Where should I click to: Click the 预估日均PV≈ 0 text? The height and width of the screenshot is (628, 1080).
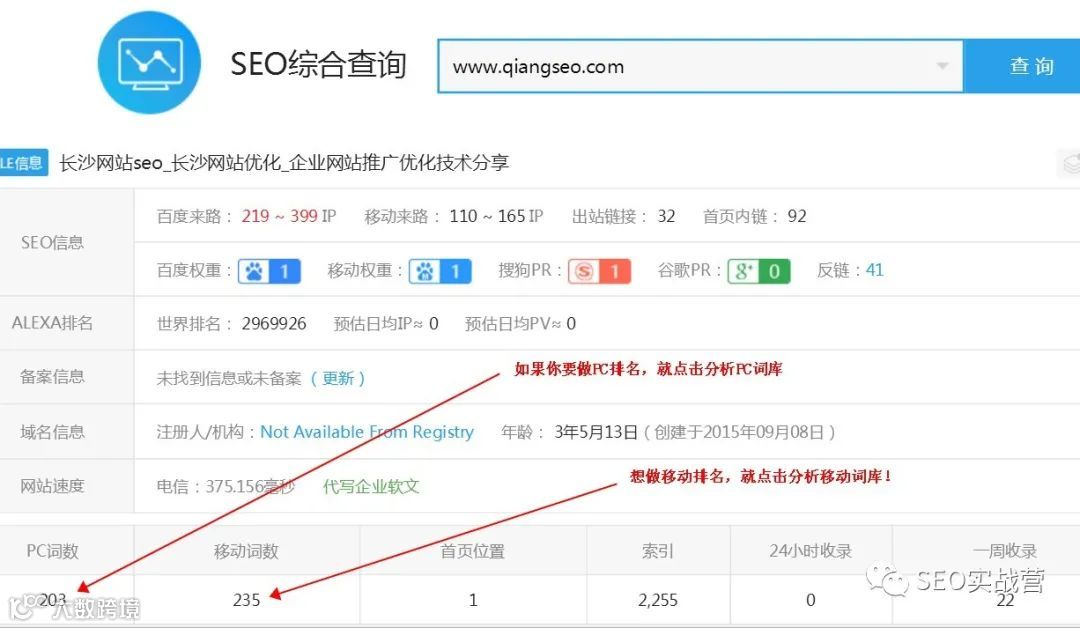(x=520, y=324)
